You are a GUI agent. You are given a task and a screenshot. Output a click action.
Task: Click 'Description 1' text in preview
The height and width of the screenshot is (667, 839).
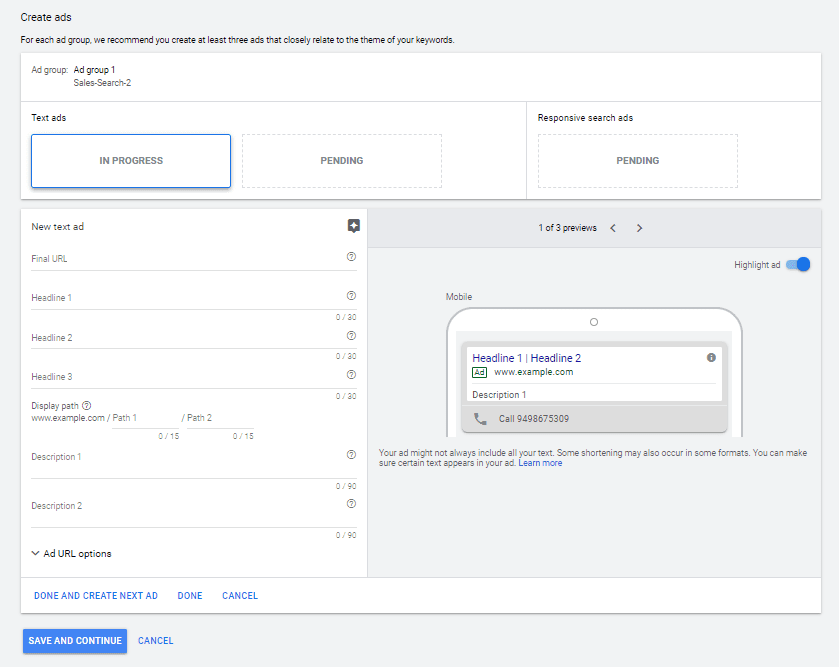point(499,395)
